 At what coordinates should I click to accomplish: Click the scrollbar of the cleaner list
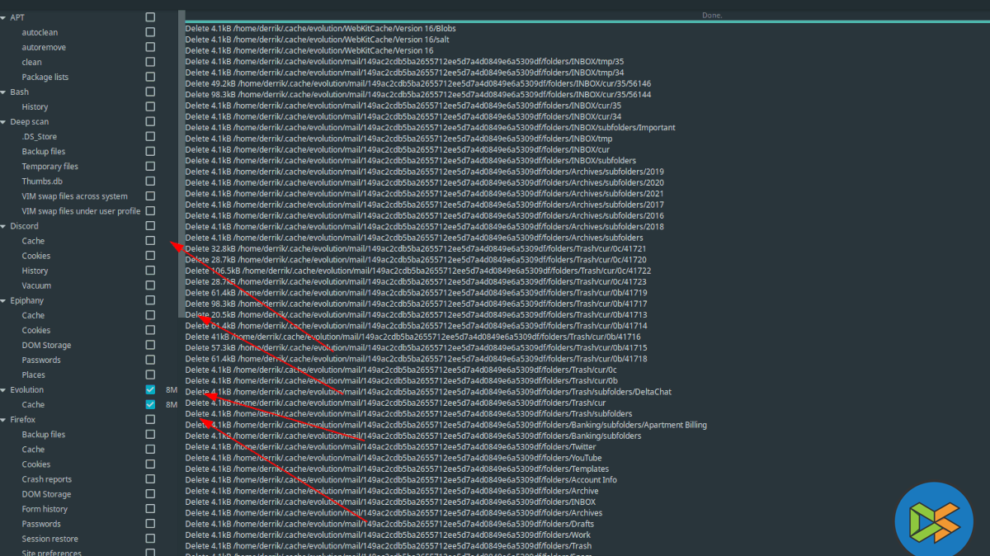[182, 163]
